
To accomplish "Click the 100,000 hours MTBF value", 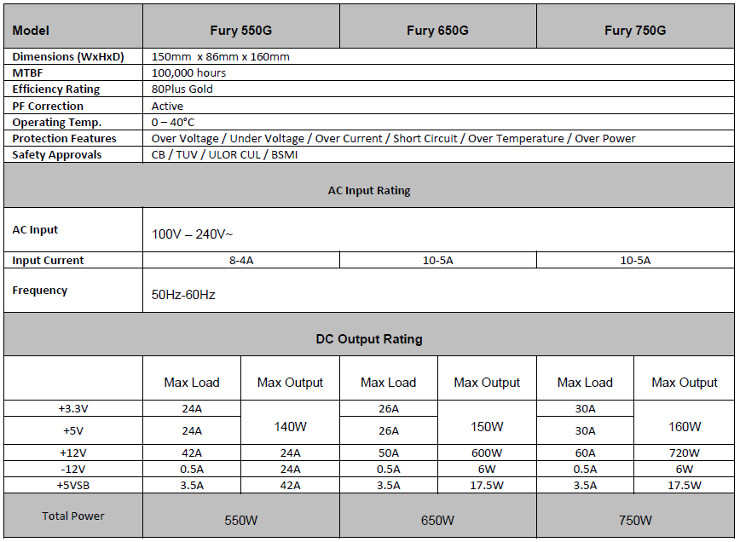I will pos(188,73).
